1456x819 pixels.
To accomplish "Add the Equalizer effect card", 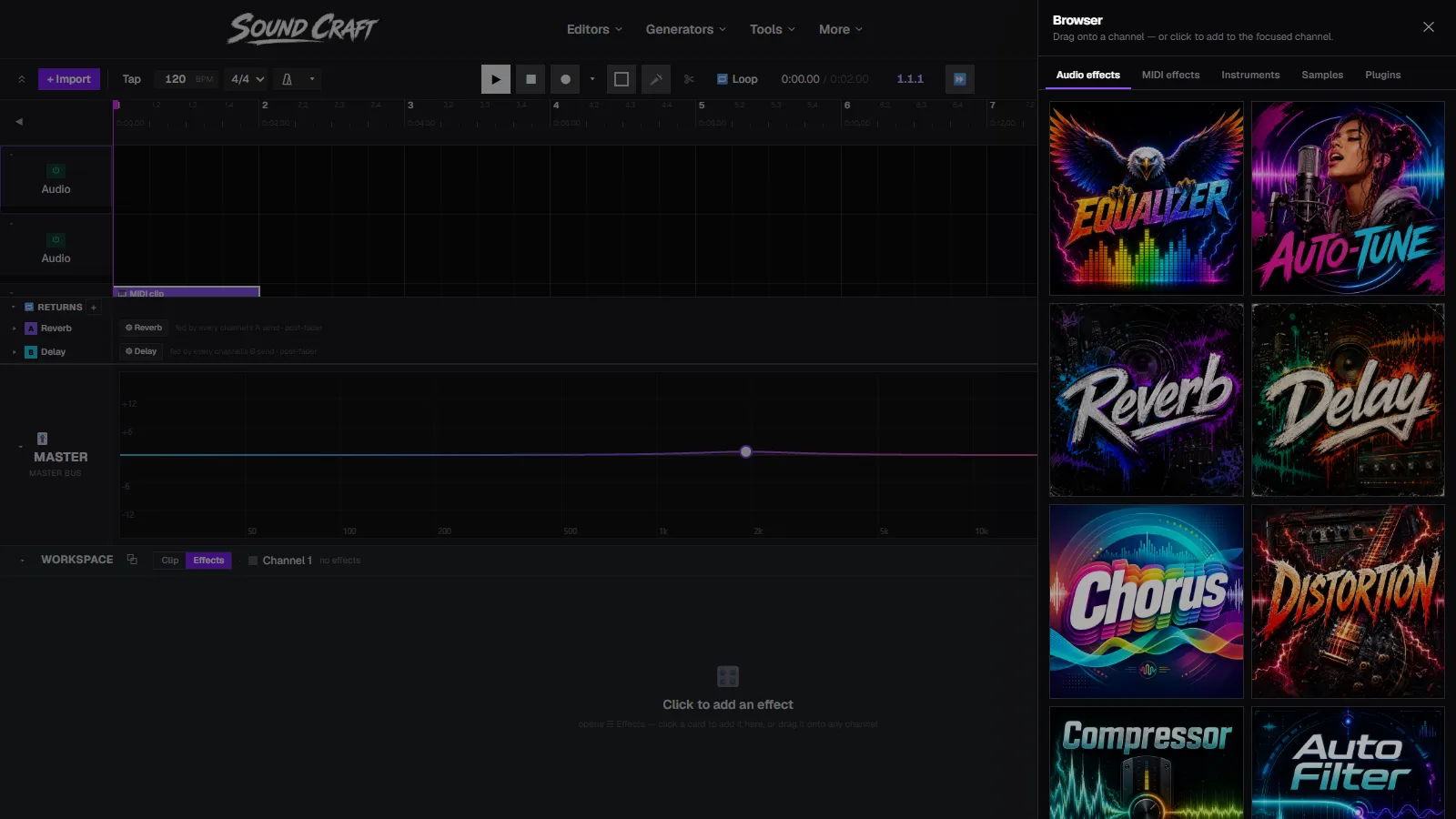I will tap(1147, 198).
